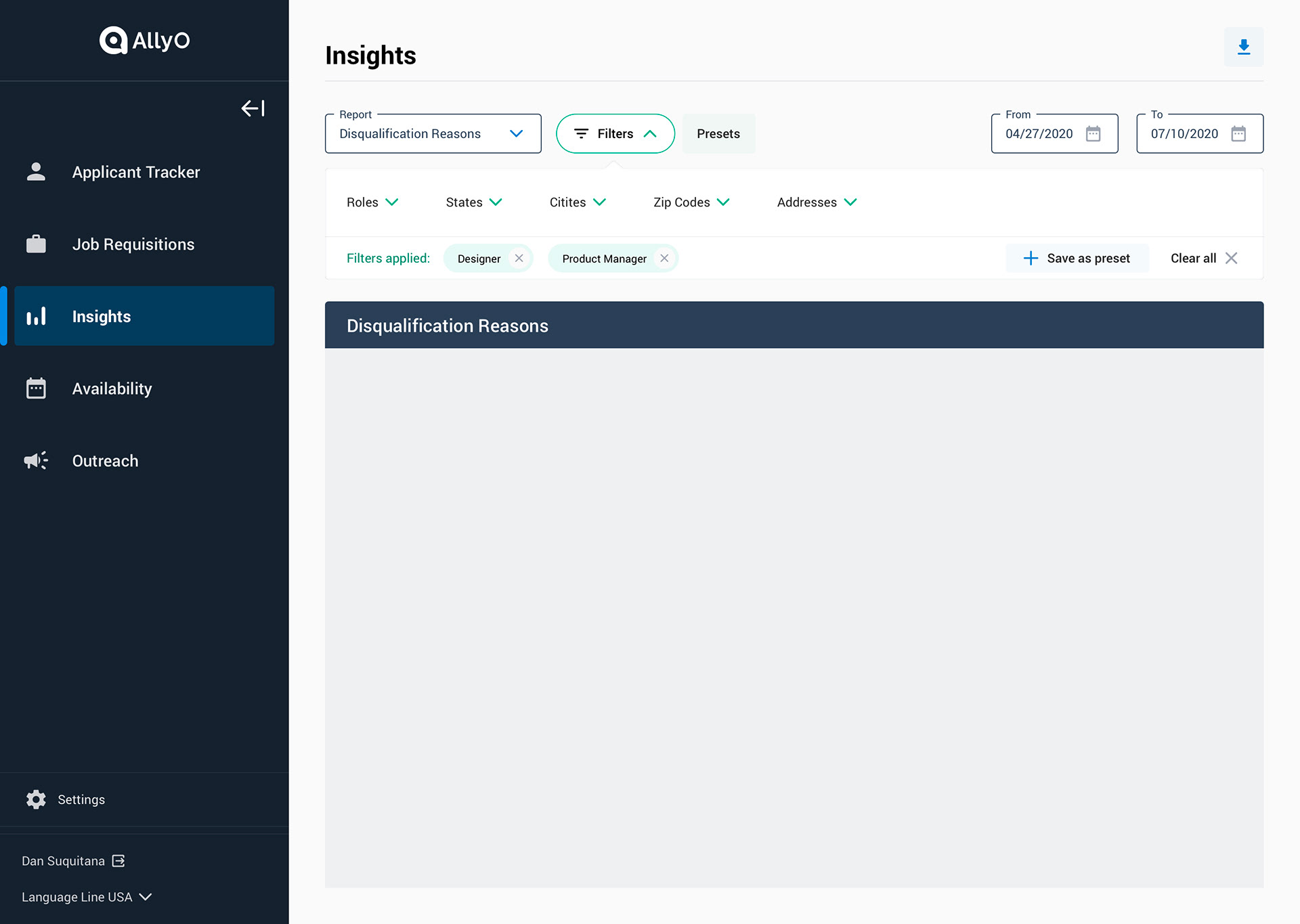Open the To date calendar icon
The width and height of the screenshot is (1300, 924).
[x=1239, y=133]
